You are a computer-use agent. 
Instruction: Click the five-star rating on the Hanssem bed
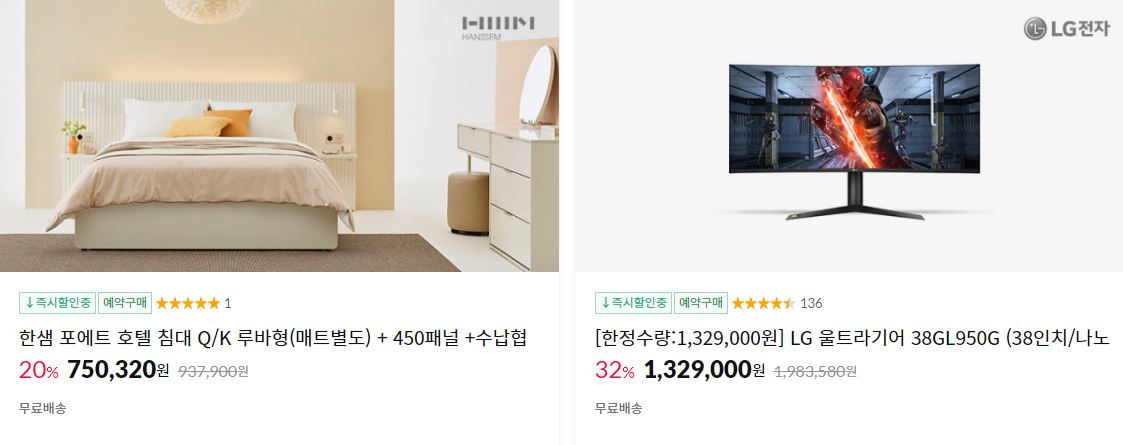[x=188, y=303]
